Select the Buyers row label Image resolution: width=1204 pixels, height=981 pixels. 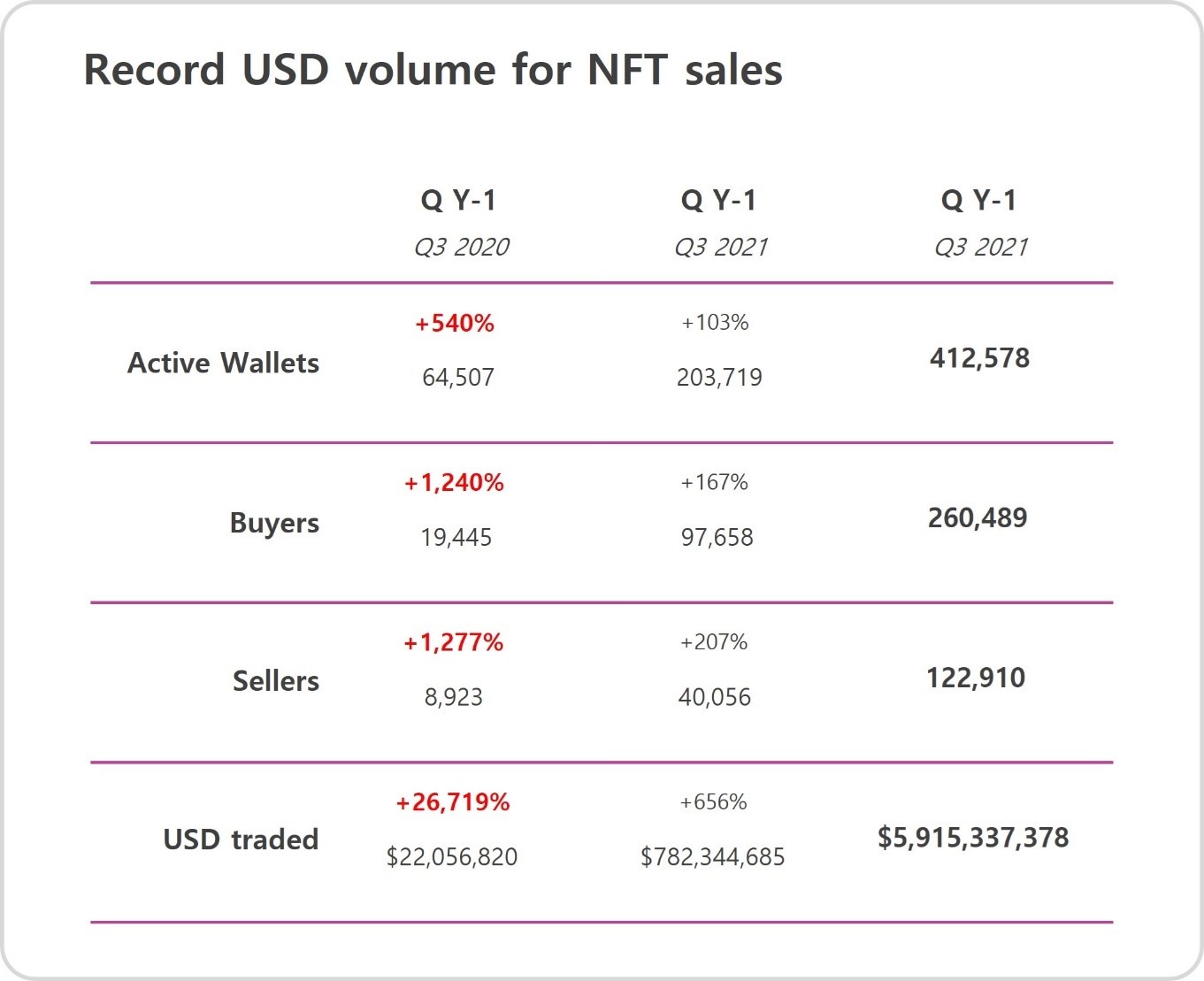click(274, 523)
